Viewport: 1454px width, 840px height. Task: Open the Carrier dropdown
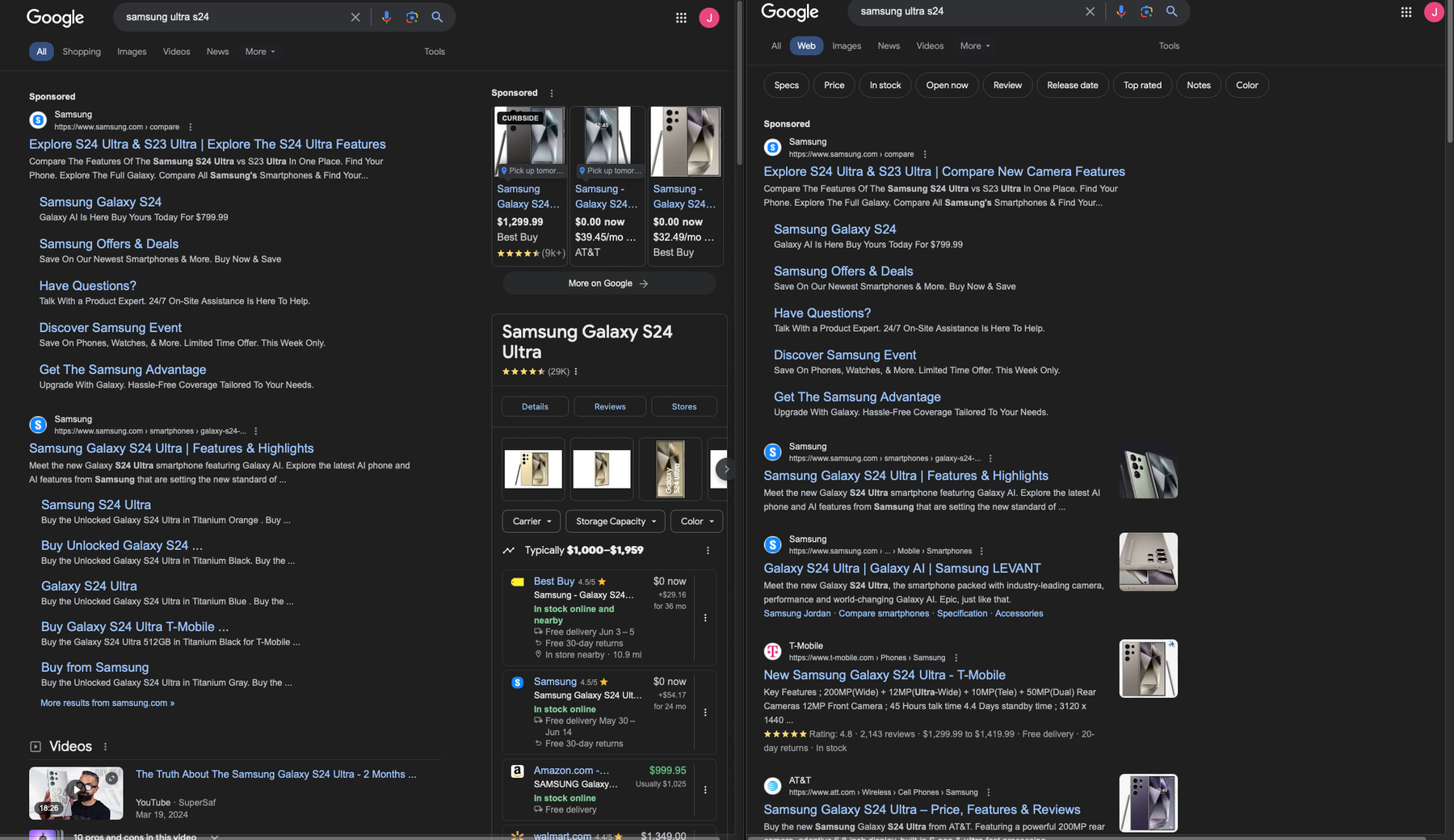pos(530,521)
